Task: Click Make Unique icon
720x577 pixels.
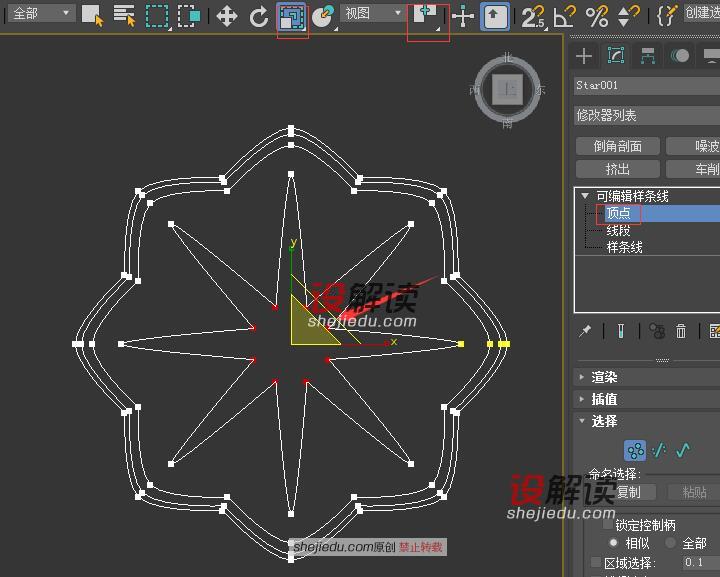Action: 657,331
